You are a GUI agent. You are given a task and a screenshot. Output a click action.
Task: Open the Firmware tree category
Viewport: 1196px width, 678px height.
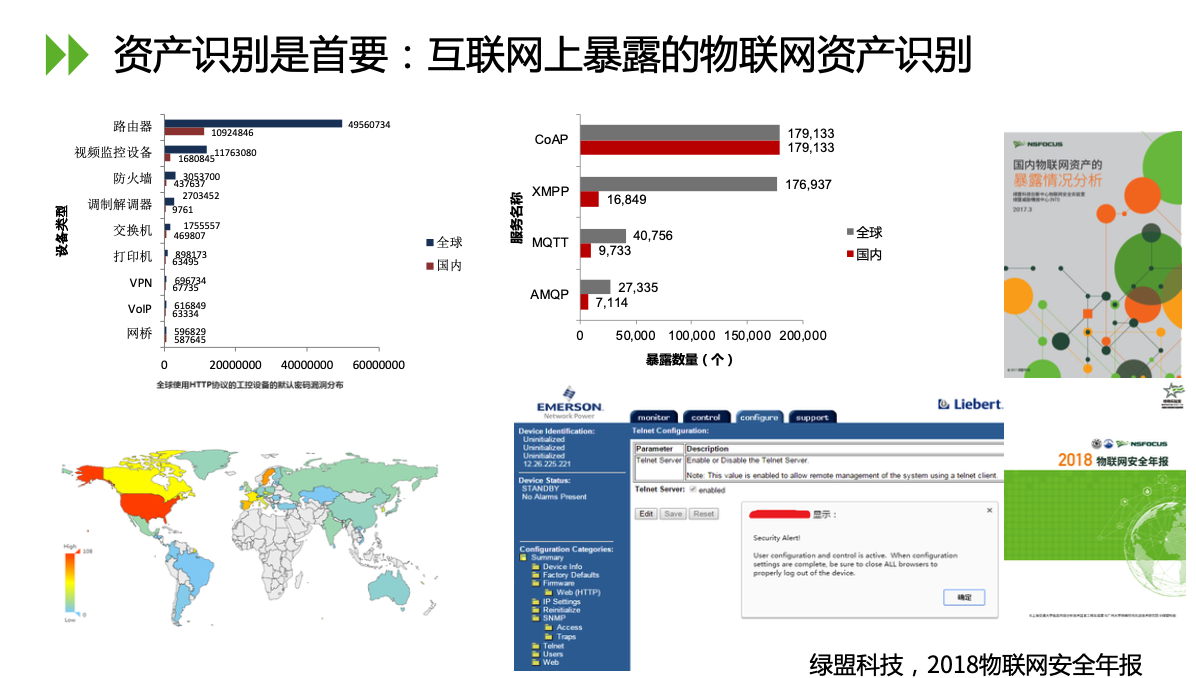tap(559, 584)
